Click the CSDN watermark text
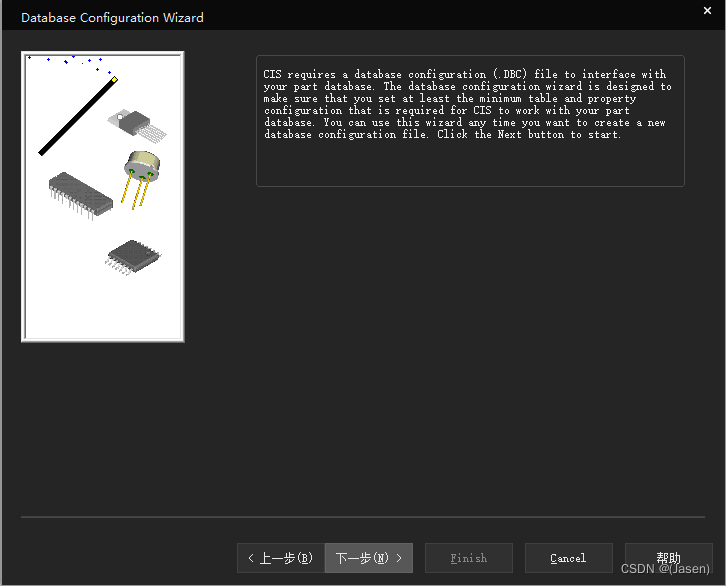 tap(664, 569)
